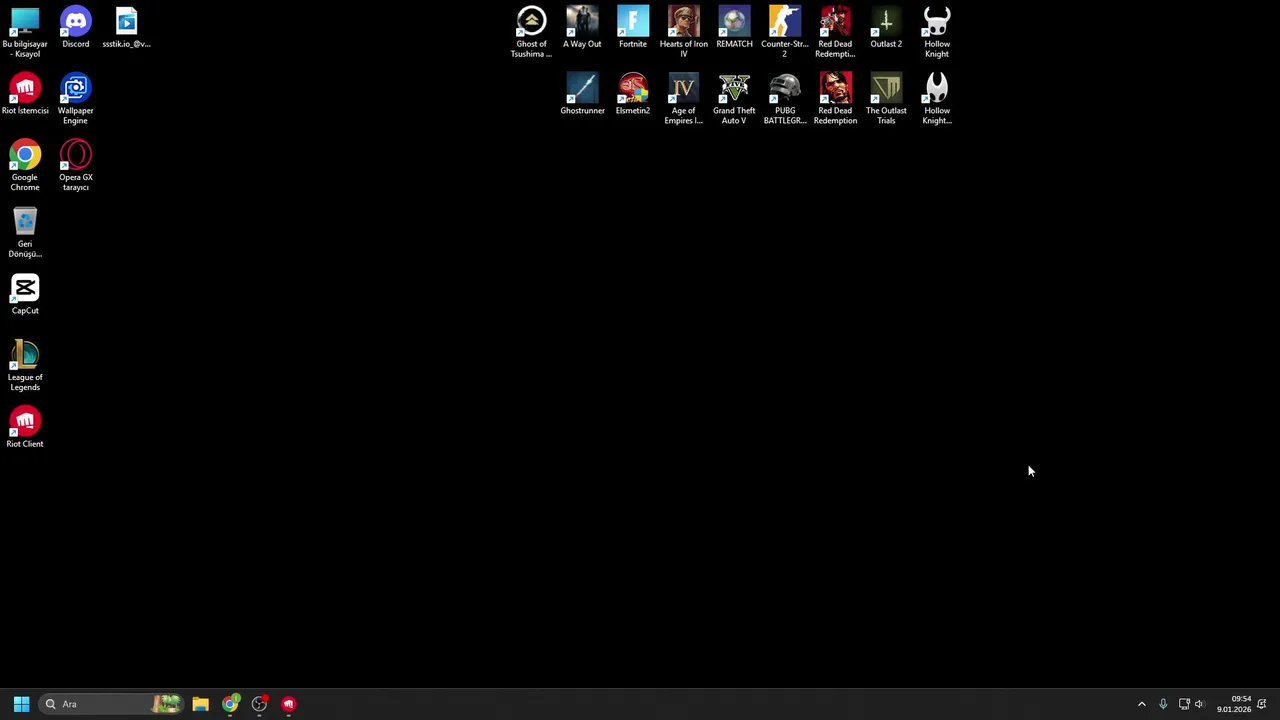
Task: Open OBS Studio from the taskbar
Action: 259,704
